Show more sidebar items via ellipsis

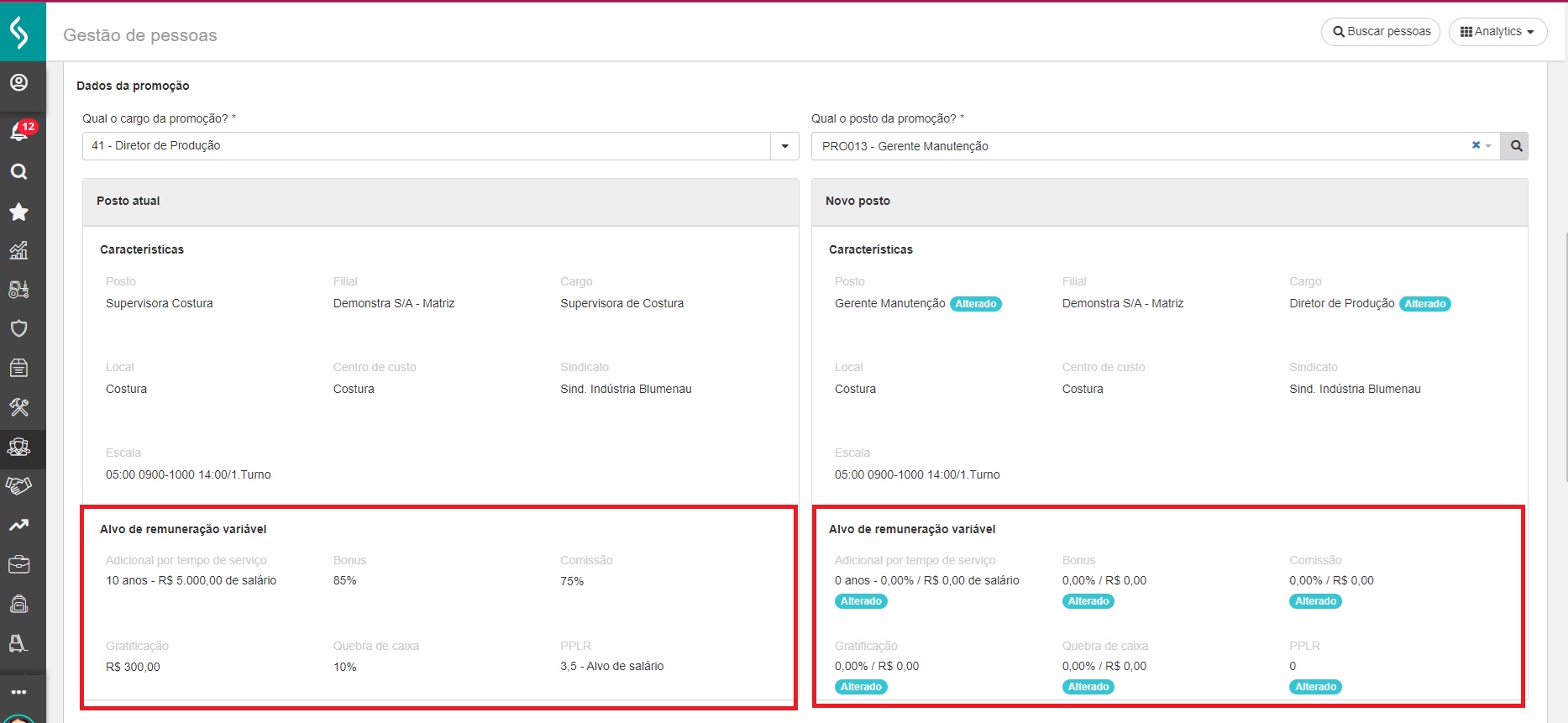[18, 692]
